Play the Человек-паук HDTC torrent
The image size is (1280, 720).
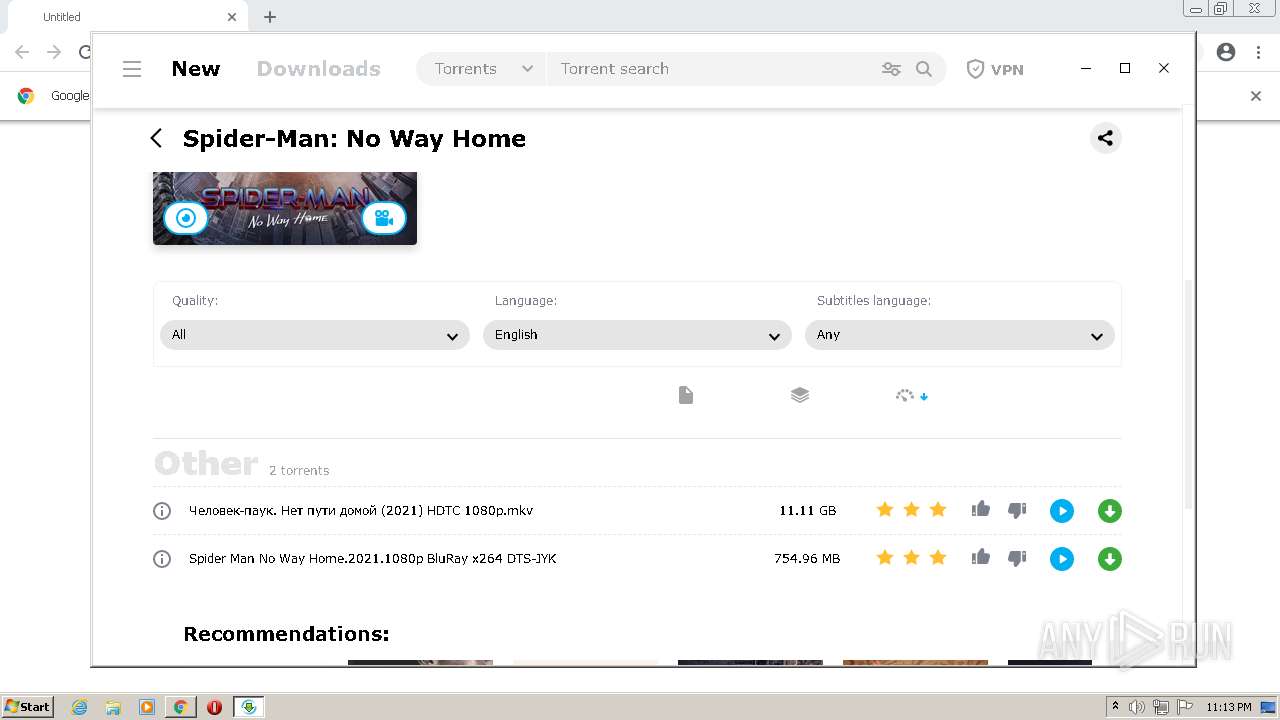click(x=1062, y=511)
